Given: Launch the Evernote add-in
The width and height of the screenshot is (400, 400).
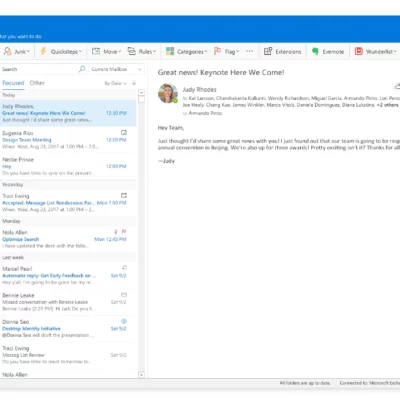Looking at the screenshot, I should point(315,51).
